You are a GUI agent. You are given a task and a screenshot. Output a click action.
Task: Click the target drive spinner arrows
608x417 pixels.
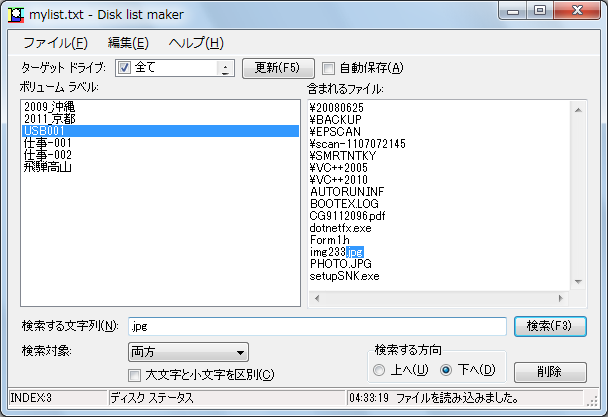coord(225,68)
